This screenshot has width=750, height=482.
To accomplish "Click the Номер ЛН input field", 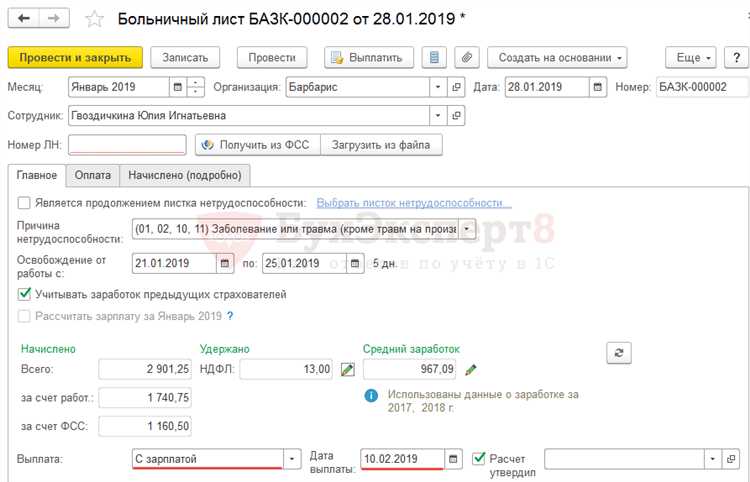I will tap(127, 145).
